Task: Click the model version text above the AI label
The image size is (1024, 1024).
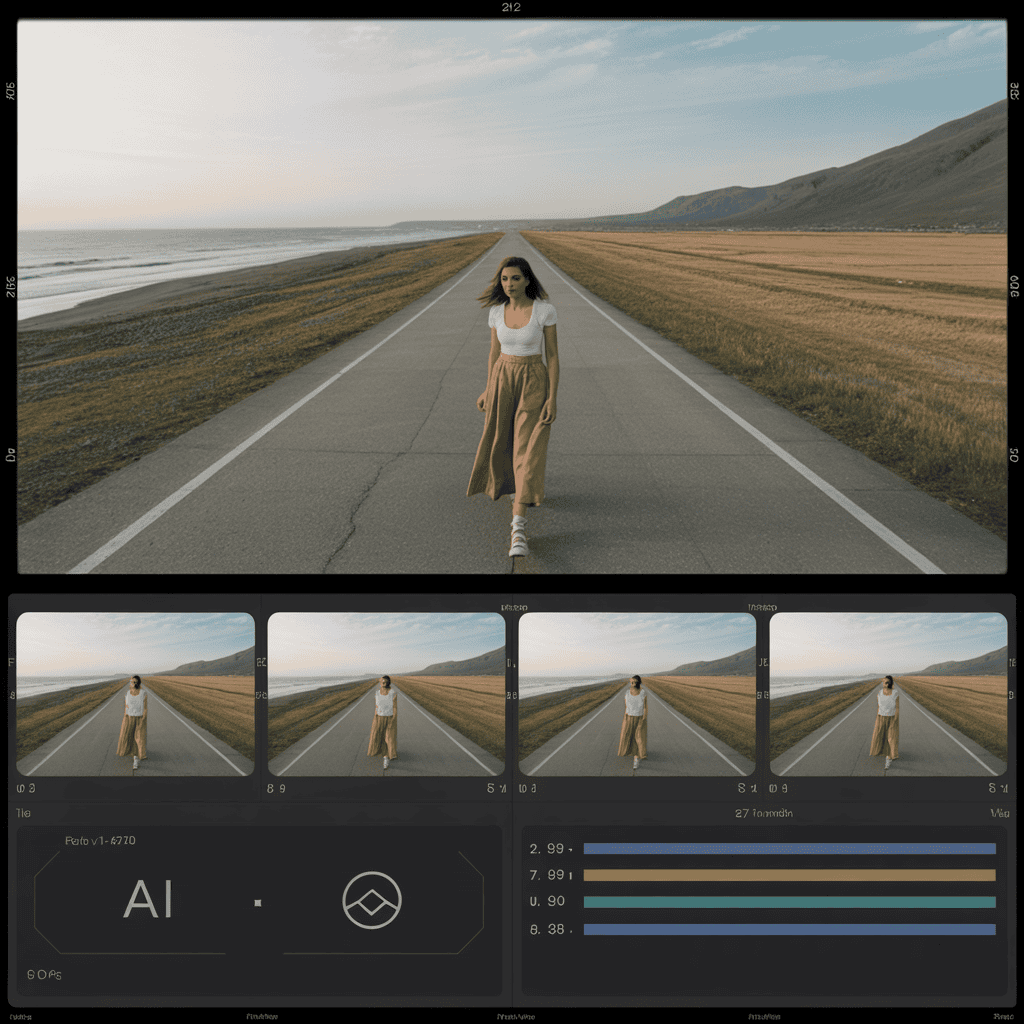Action: click(x=100, y=841)
